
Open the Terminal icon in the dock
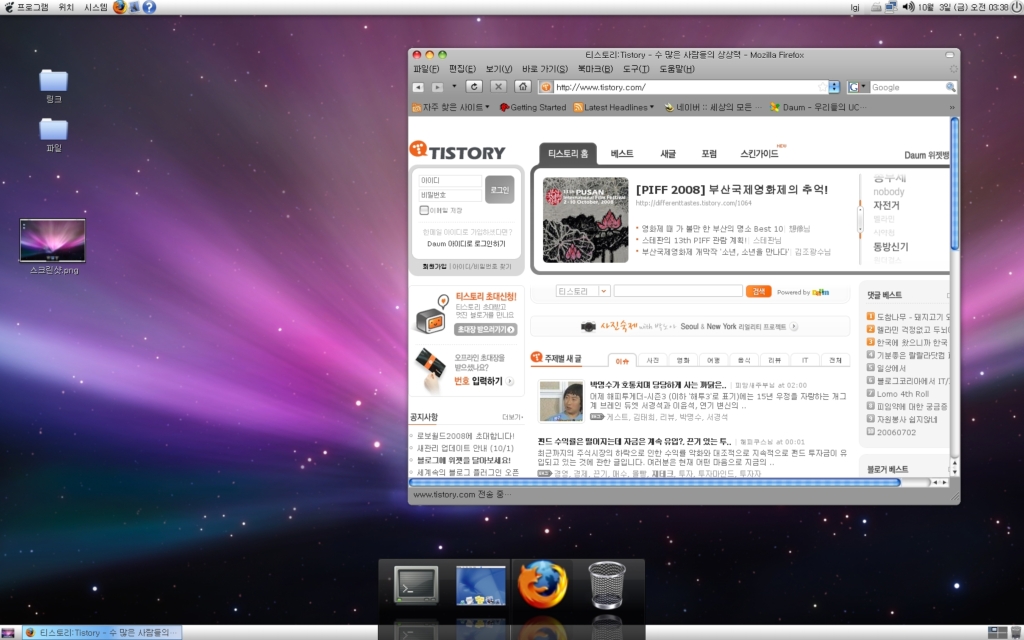[415, 584]
